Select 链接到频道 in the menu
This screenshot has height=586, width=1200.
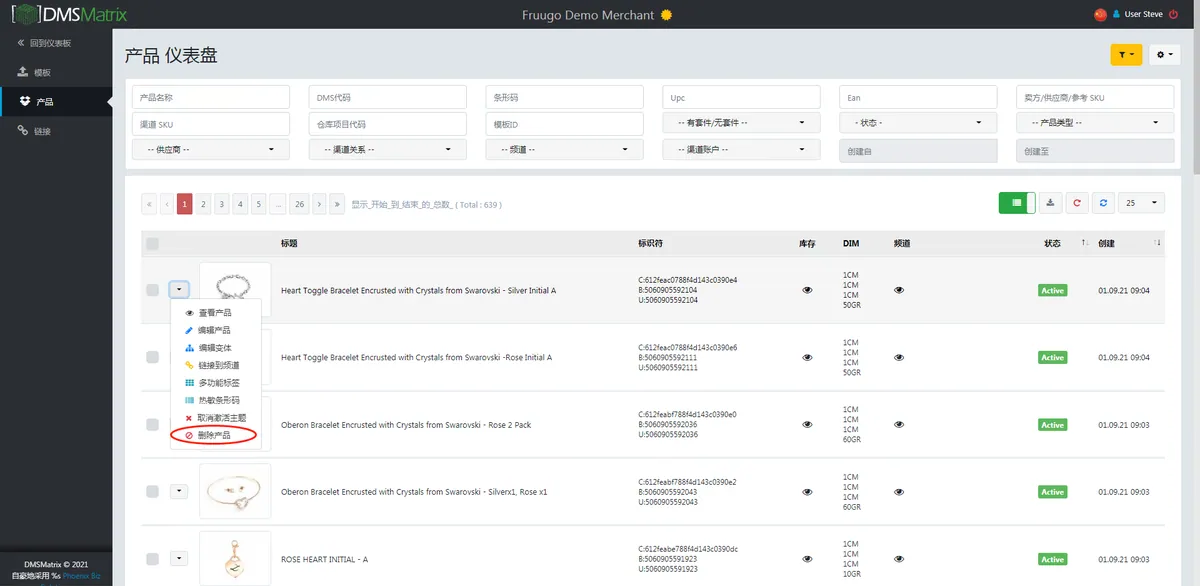point(215,365)
